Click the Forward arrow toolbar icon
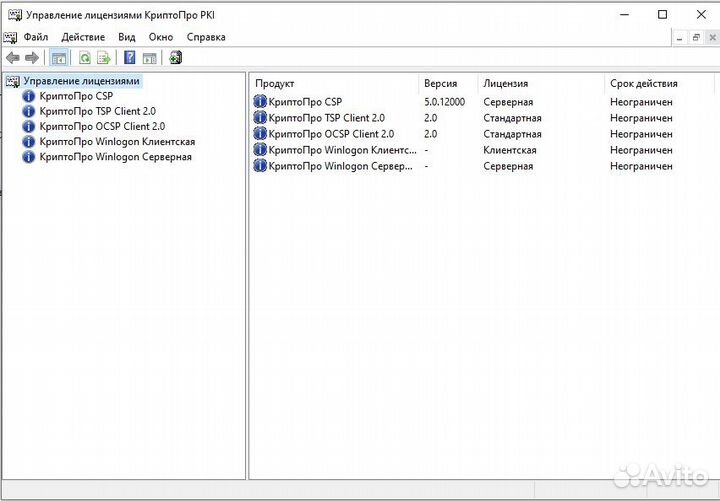The image size is (720, 501). 32,58
